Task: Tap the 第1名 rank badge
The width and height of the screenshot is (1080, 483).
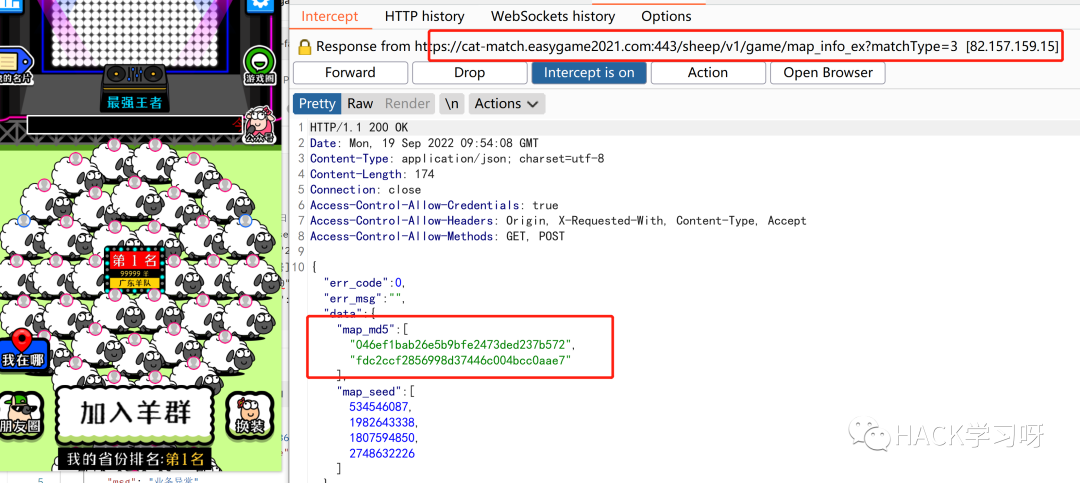Action: 135,269
